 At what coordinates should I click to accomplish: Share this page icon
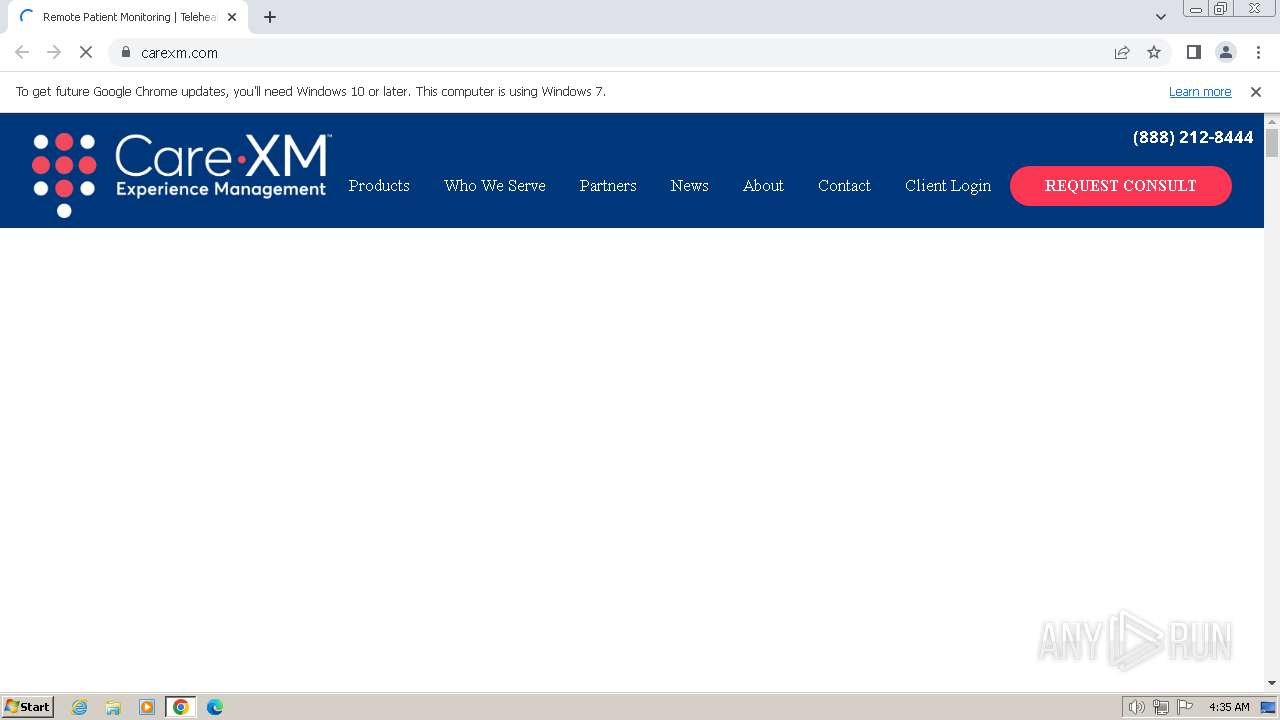click(1122, 52)
